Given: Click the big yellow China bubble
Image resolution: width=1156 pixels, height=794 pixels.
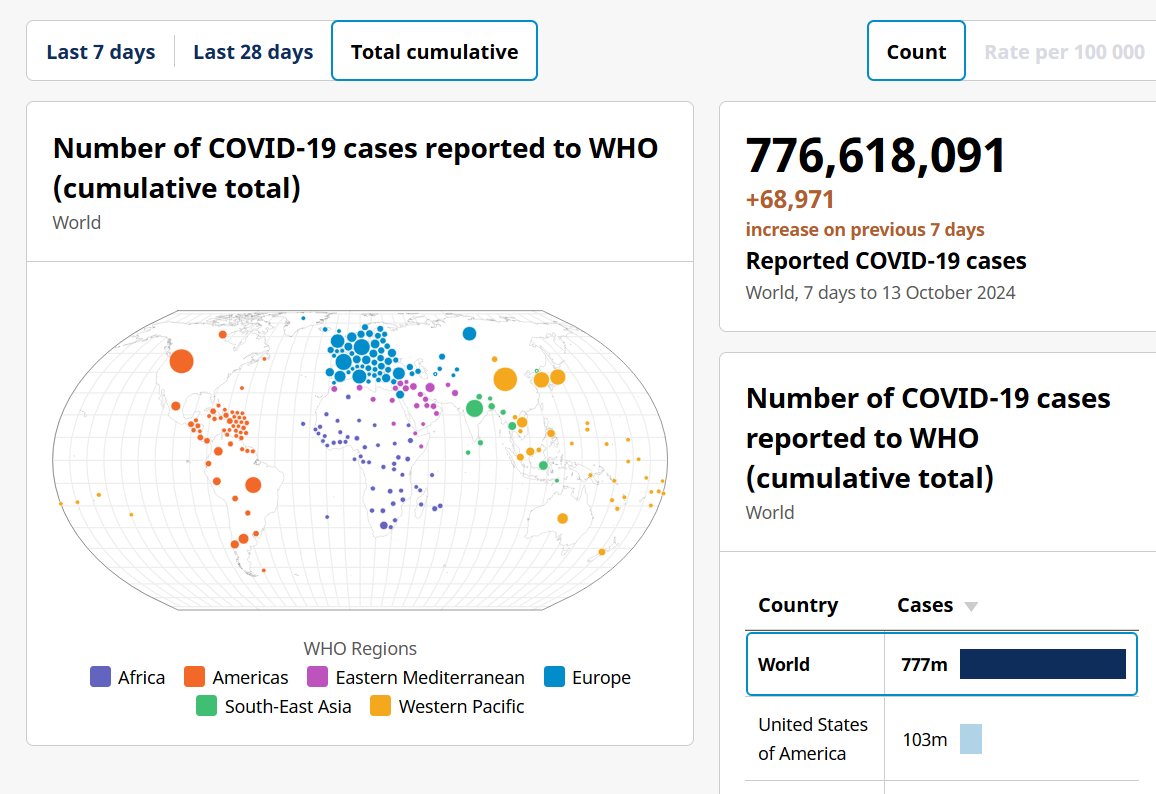Looking at the screenshot, I should coord(505,379).
